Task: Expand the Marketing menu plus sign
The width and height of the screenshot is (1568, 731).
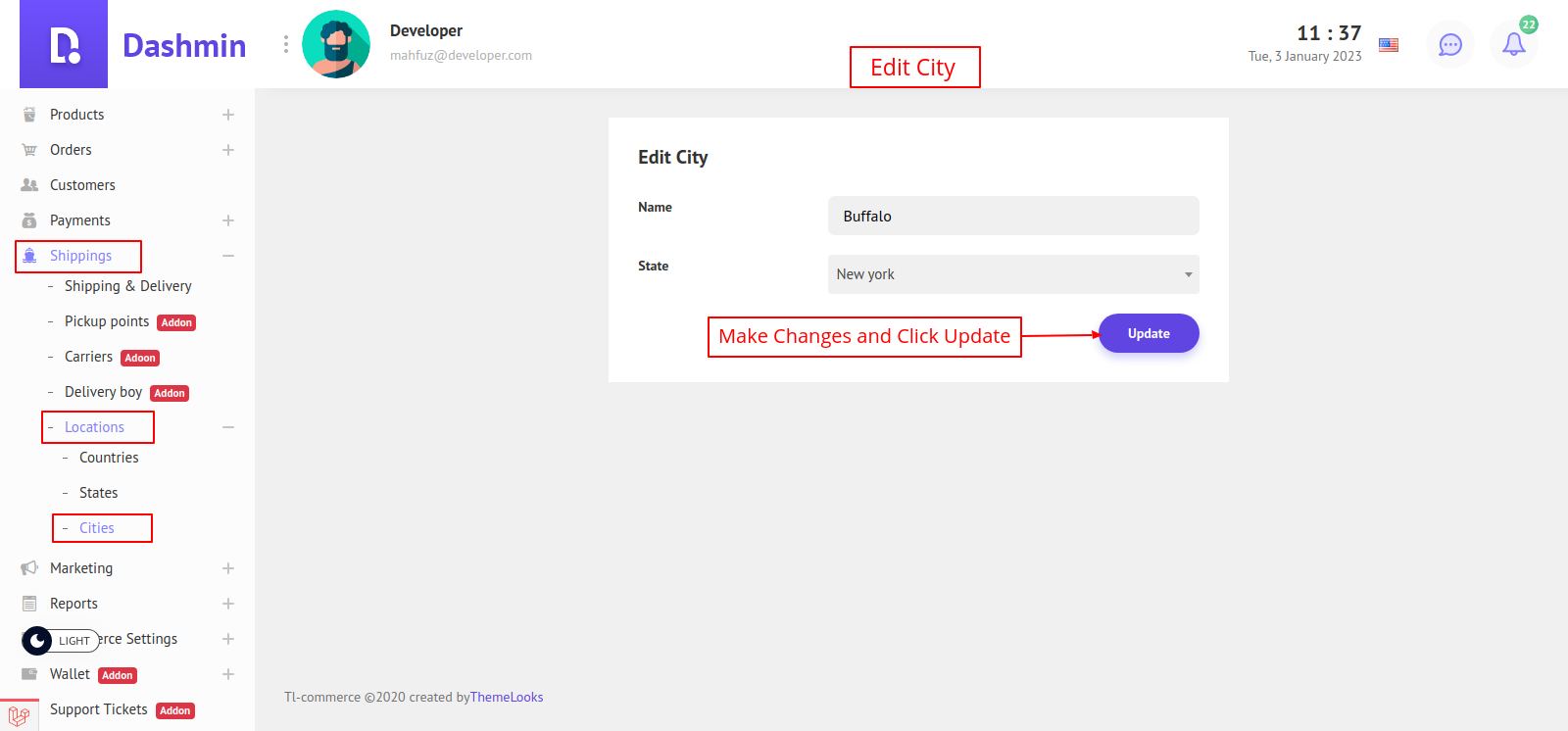Action: (x=228, y=568)
